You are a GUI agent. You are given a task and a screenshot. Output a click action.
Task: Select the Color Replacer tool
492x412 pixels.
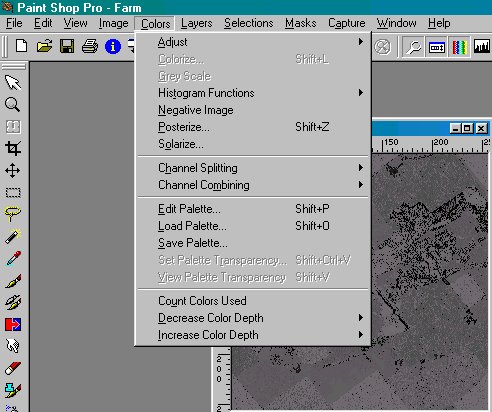13,324
